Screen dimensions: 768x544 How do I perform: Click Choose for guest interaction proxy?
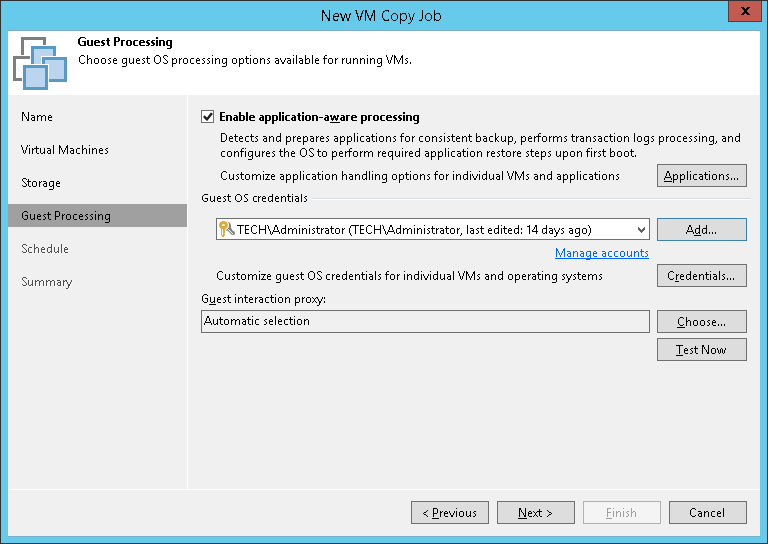tap(701, 322)
